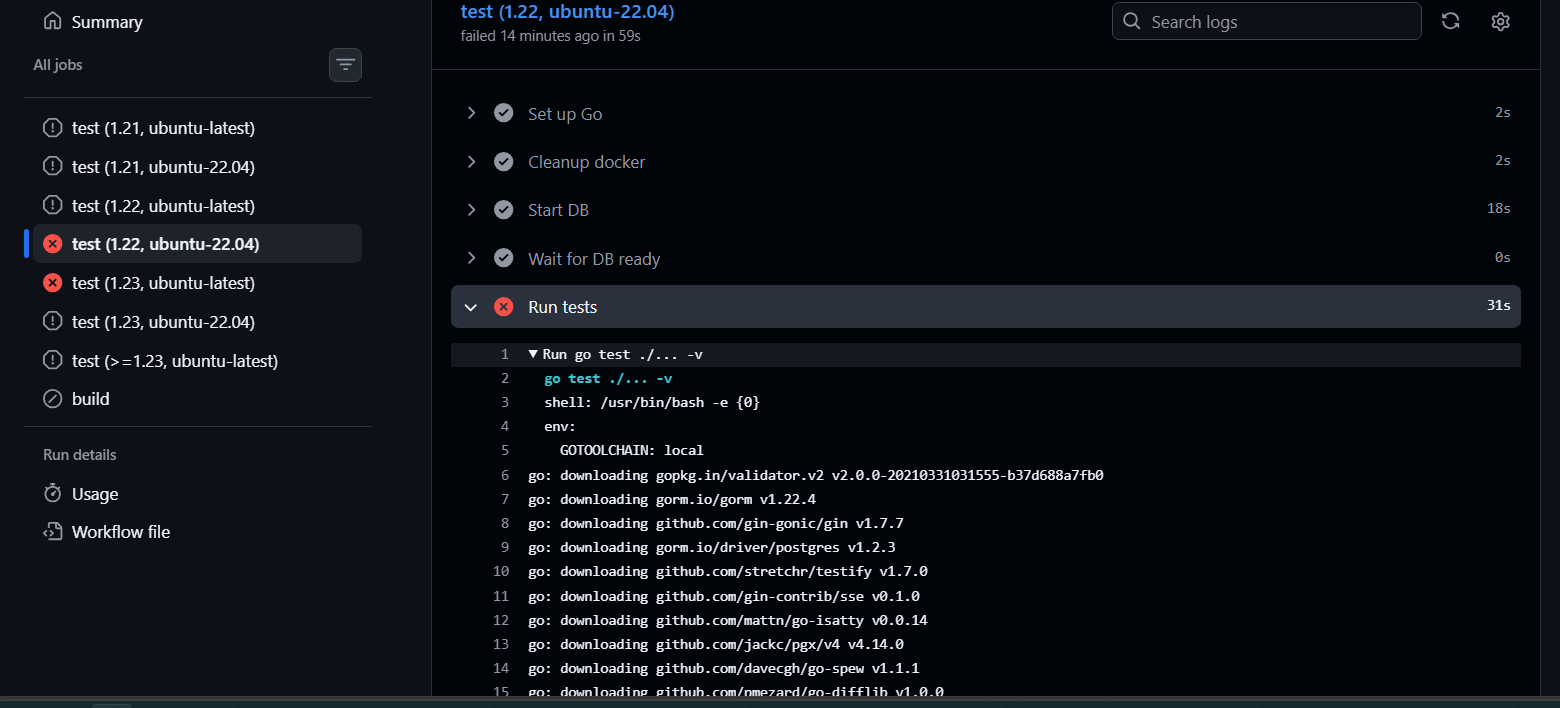Click log line downloading github.com/gin-gonic/gin v1.7.7
Viewport: 1560px width, 708px height.
[716, 523]
